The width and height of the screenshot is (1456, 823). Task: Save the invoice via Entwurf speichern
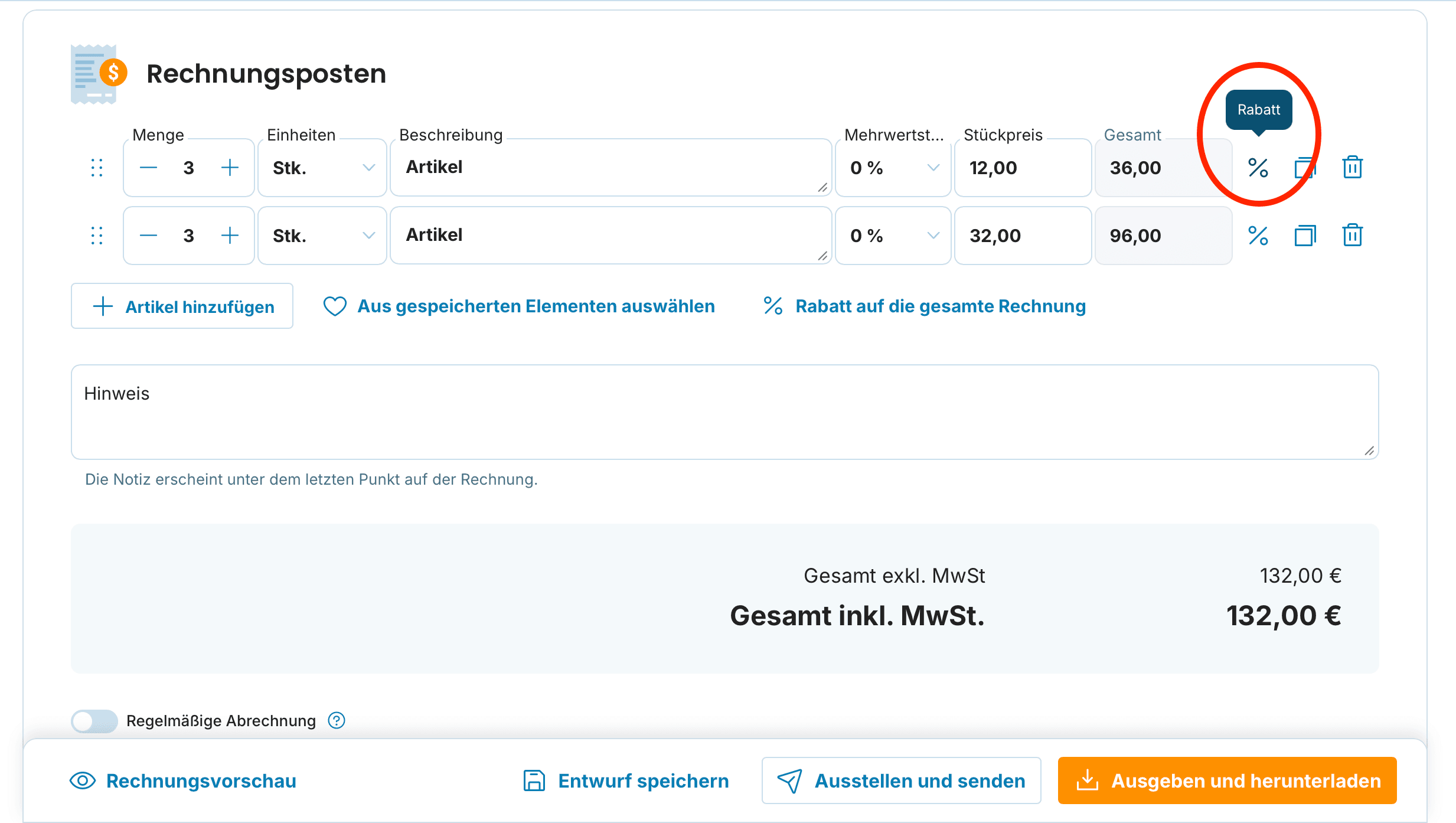[626, 781]
